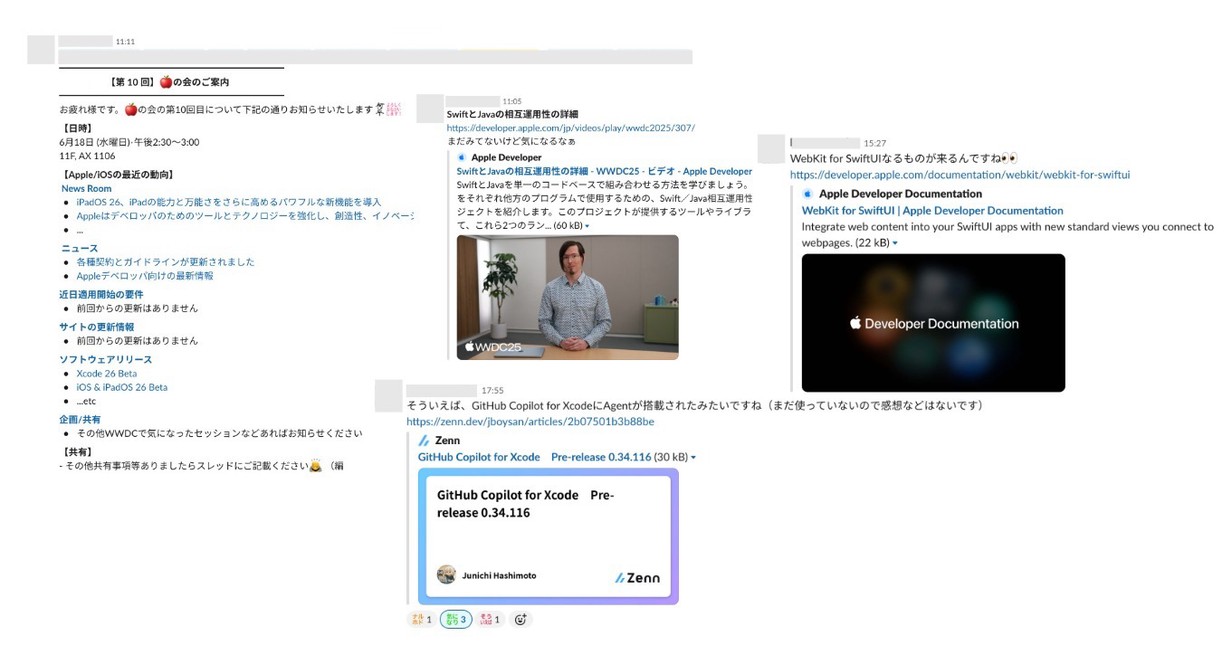Open the iOS & iPadOS 26 Beta link
The height and width of the screenshot is (664, 1232).
pyautogui.click(x=122, y=387)
